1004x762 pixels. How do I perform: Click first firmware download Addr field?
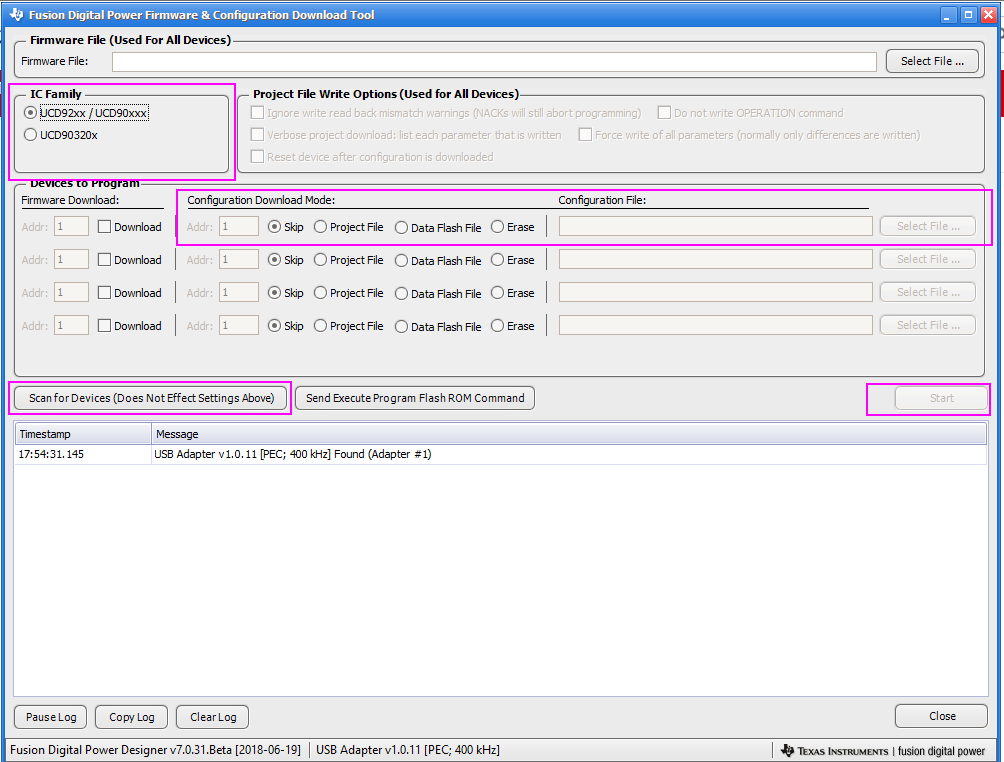[x=71, y=227]
